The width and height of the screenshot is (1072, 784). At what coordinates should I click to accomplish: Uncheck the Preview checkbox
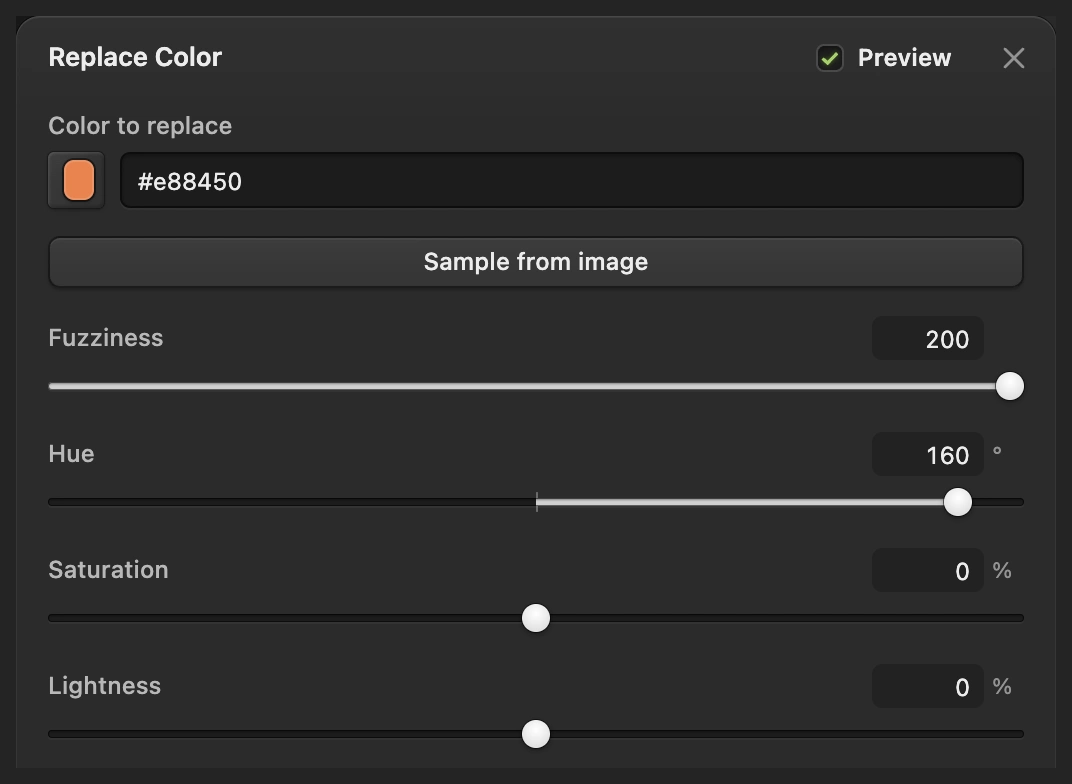click(829, 58)
